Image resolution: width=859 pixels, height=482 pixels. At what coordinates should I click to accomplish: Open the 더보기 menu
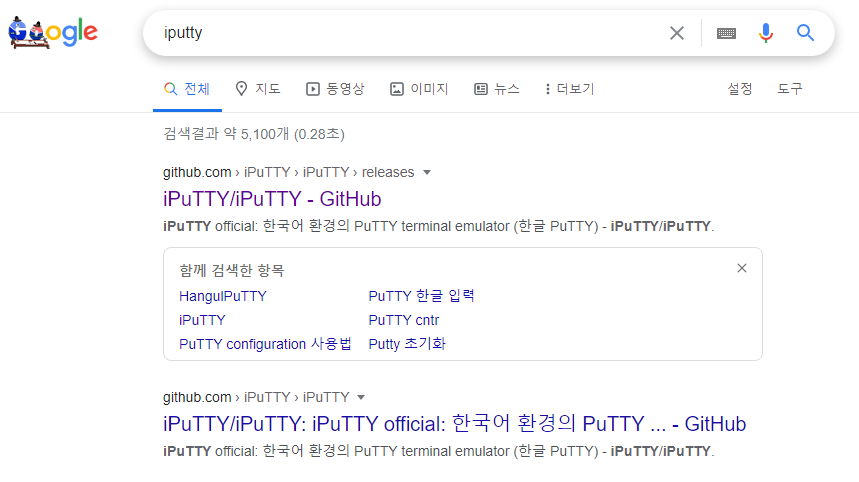pyautogui.click(x=570, y=89)
